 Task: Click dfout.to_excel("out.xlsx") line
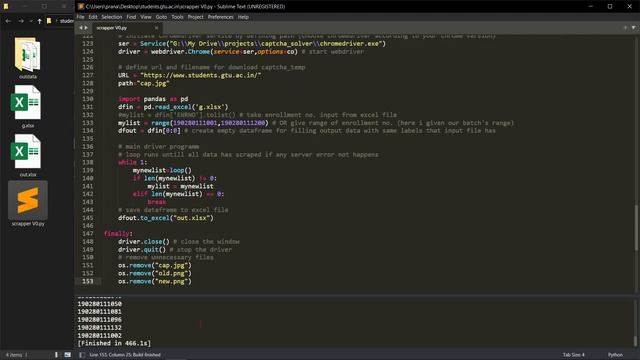pyautogui.click(x=166, y=218)
